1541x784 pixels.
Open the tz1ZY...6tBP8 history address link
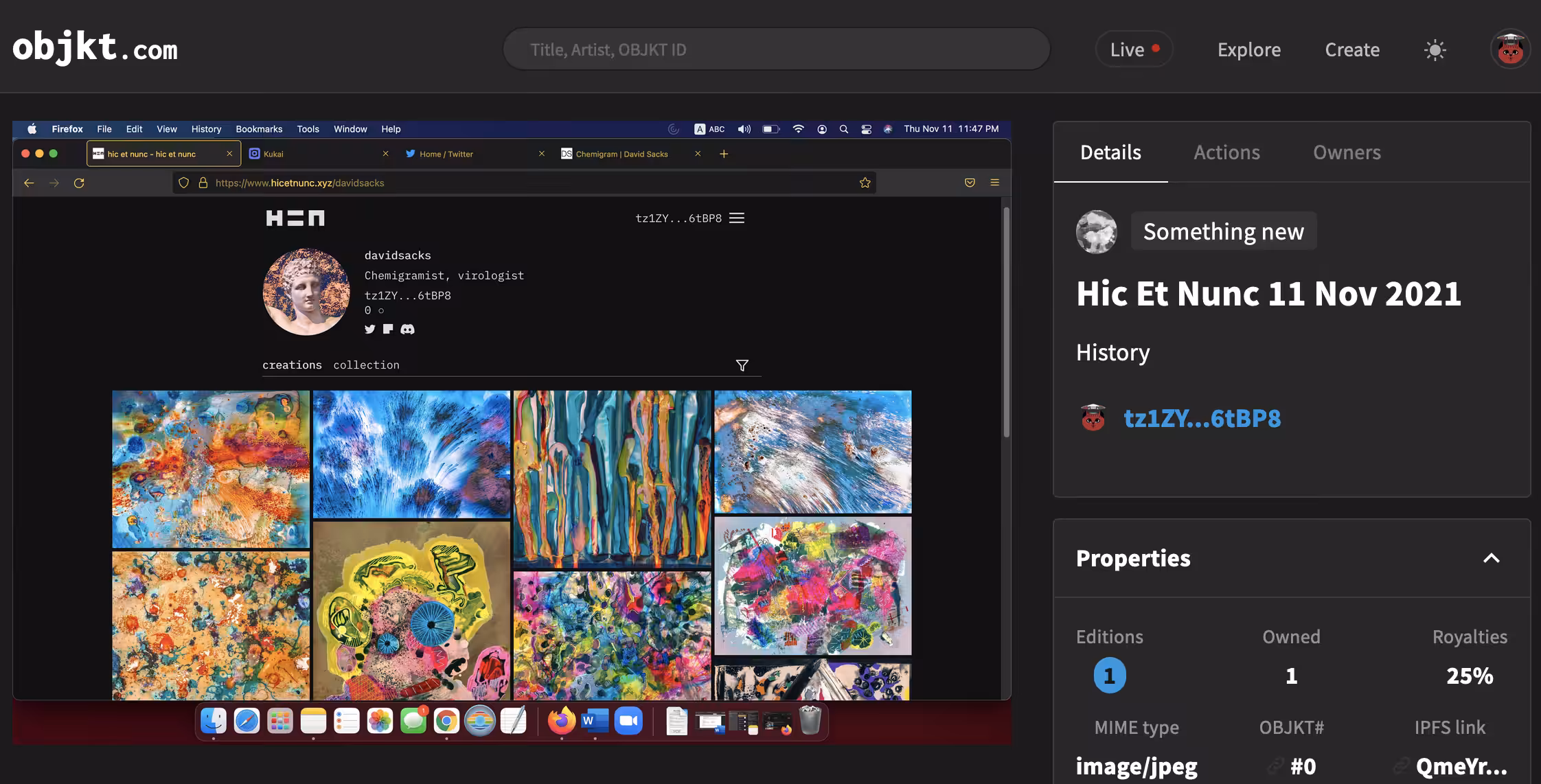(x=1202, y=418)
